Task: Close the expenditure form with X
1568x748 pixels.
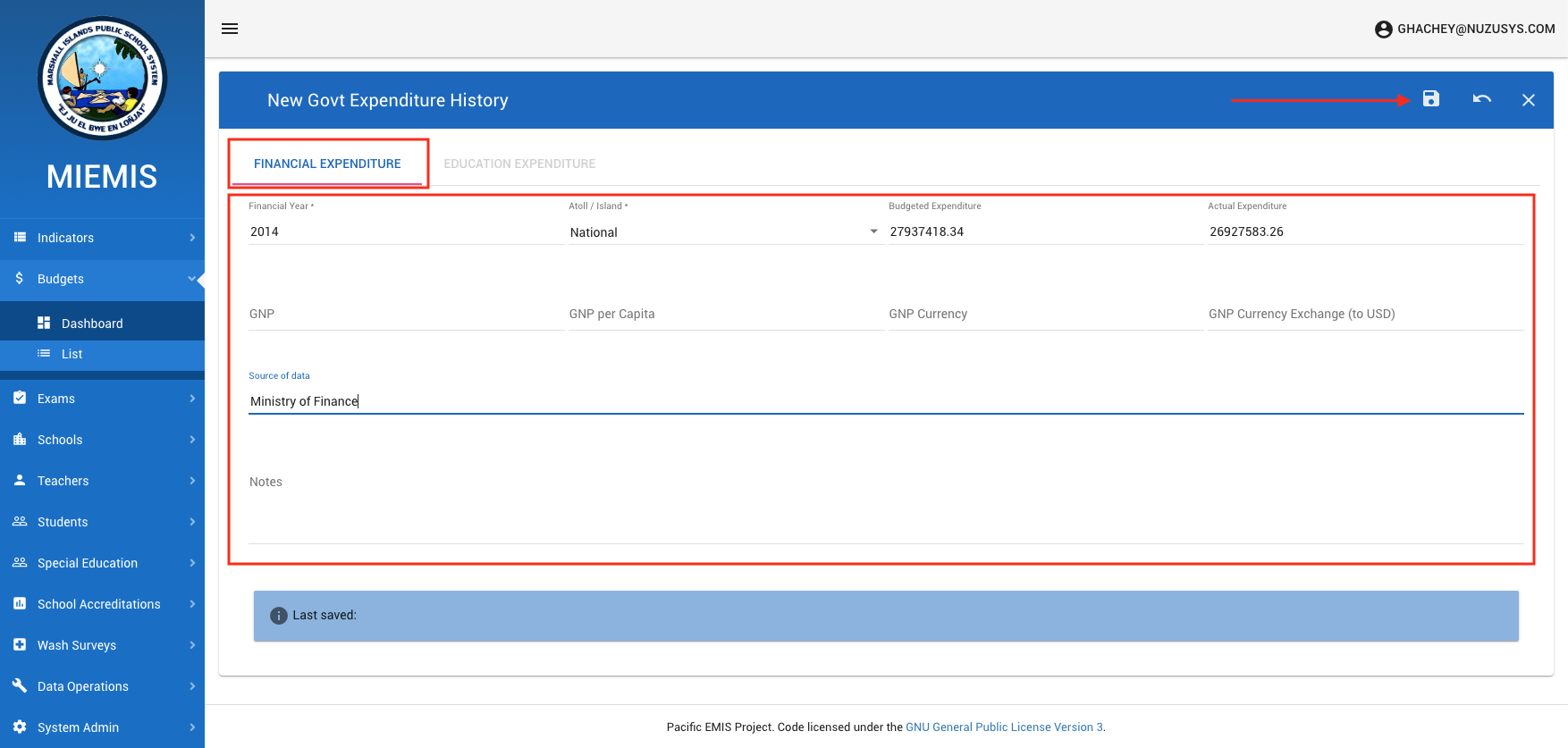Action: (1529, 100)
